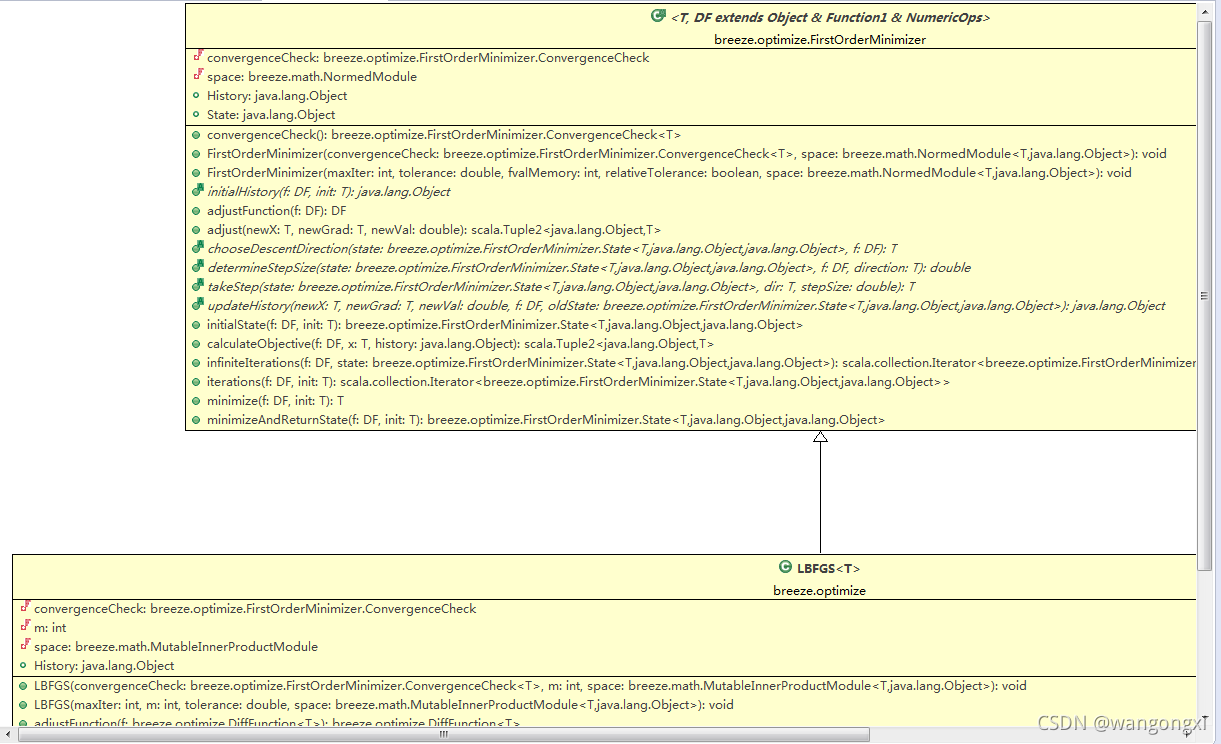Click the inheritance arrow from LBFGS to FirstOrderMinimizer
The height and width of the screenshot is (744, 1221).
[x=820, y=492]
